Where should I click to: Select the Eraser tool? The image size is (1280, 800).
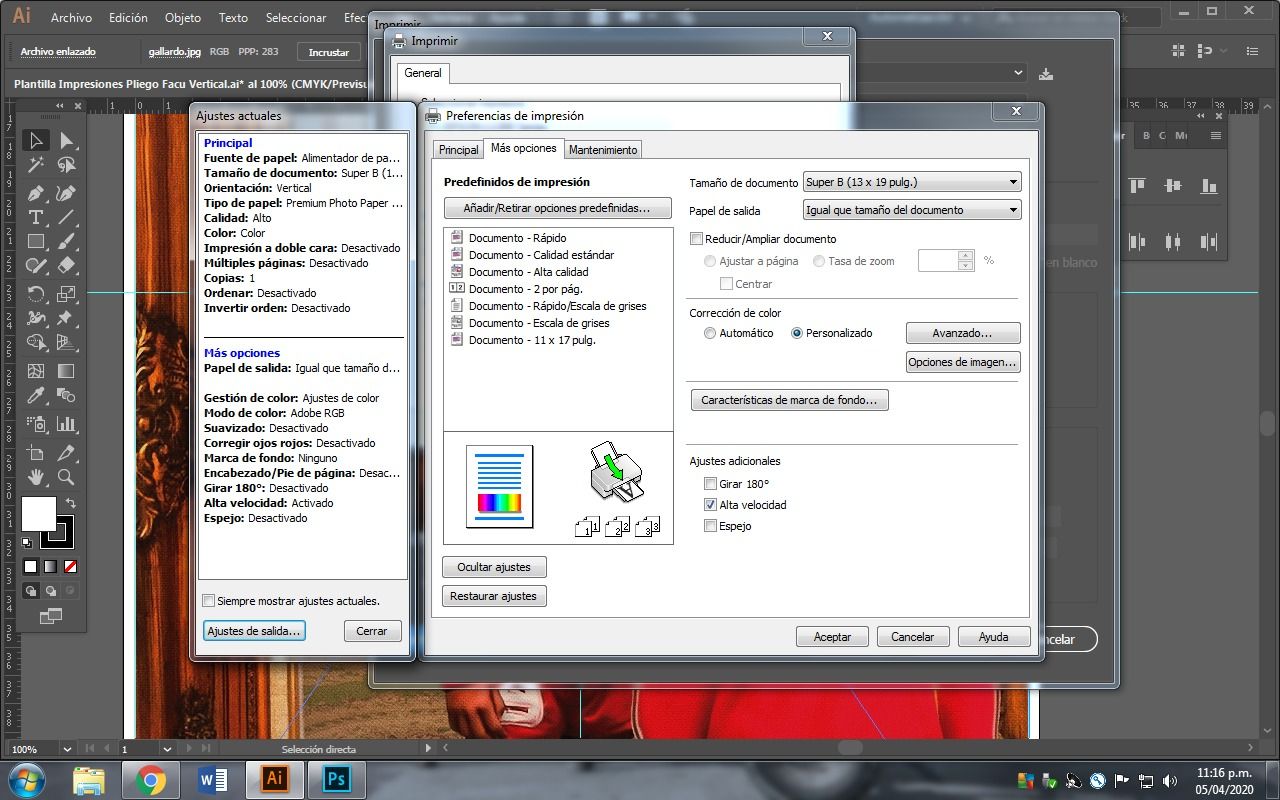(x=66, y=266)
